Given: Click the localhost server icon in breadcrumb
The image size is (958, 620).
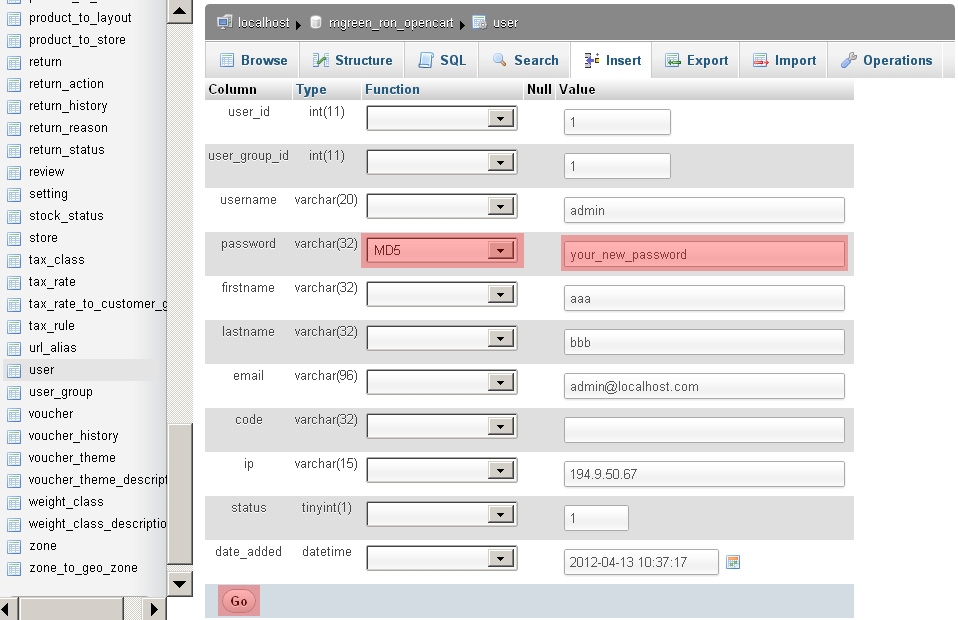Looking at the screenshot, I should tap(224, 21).
